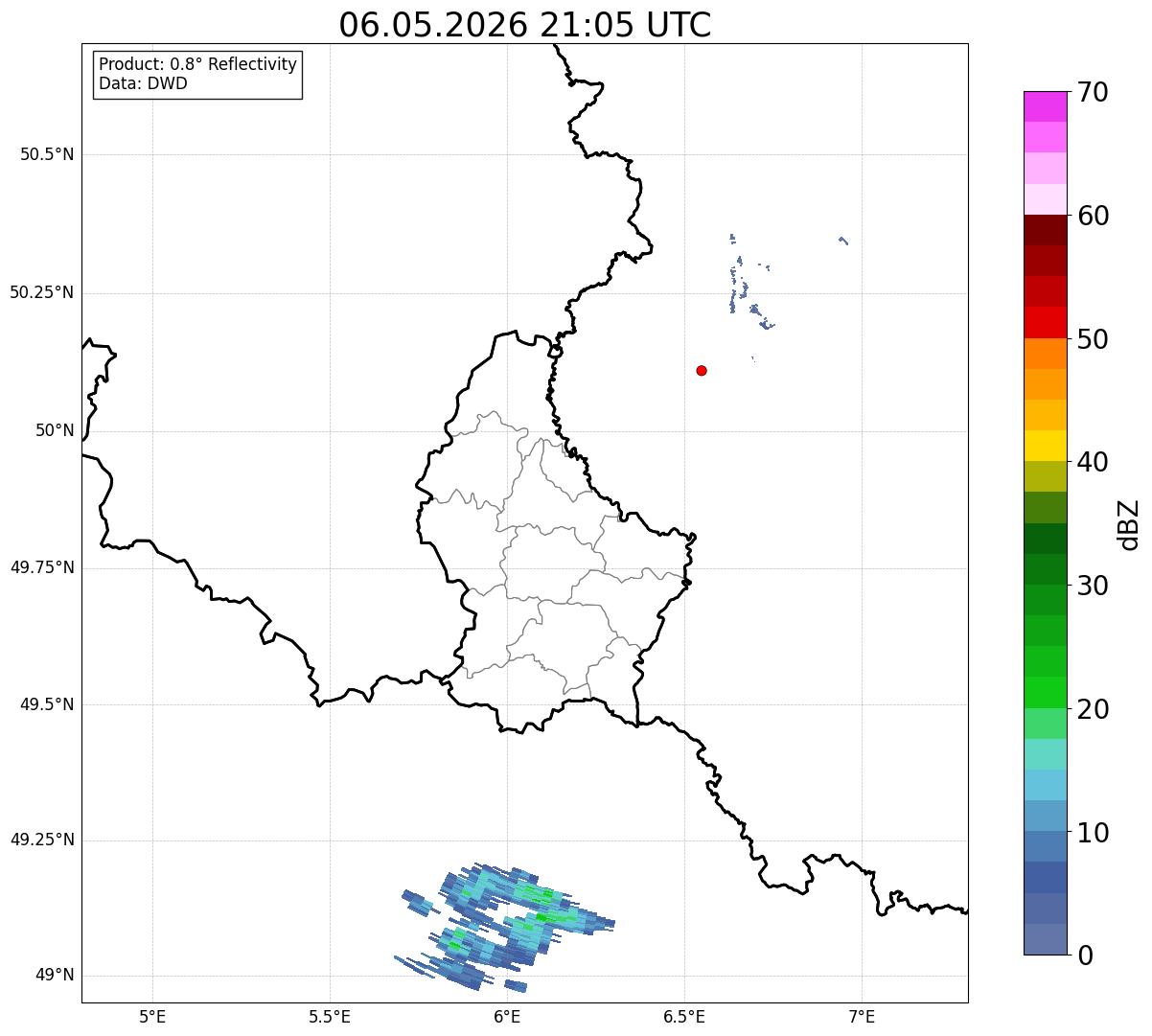Click the tiny isolated echo near 7°E

coord(843,240)
